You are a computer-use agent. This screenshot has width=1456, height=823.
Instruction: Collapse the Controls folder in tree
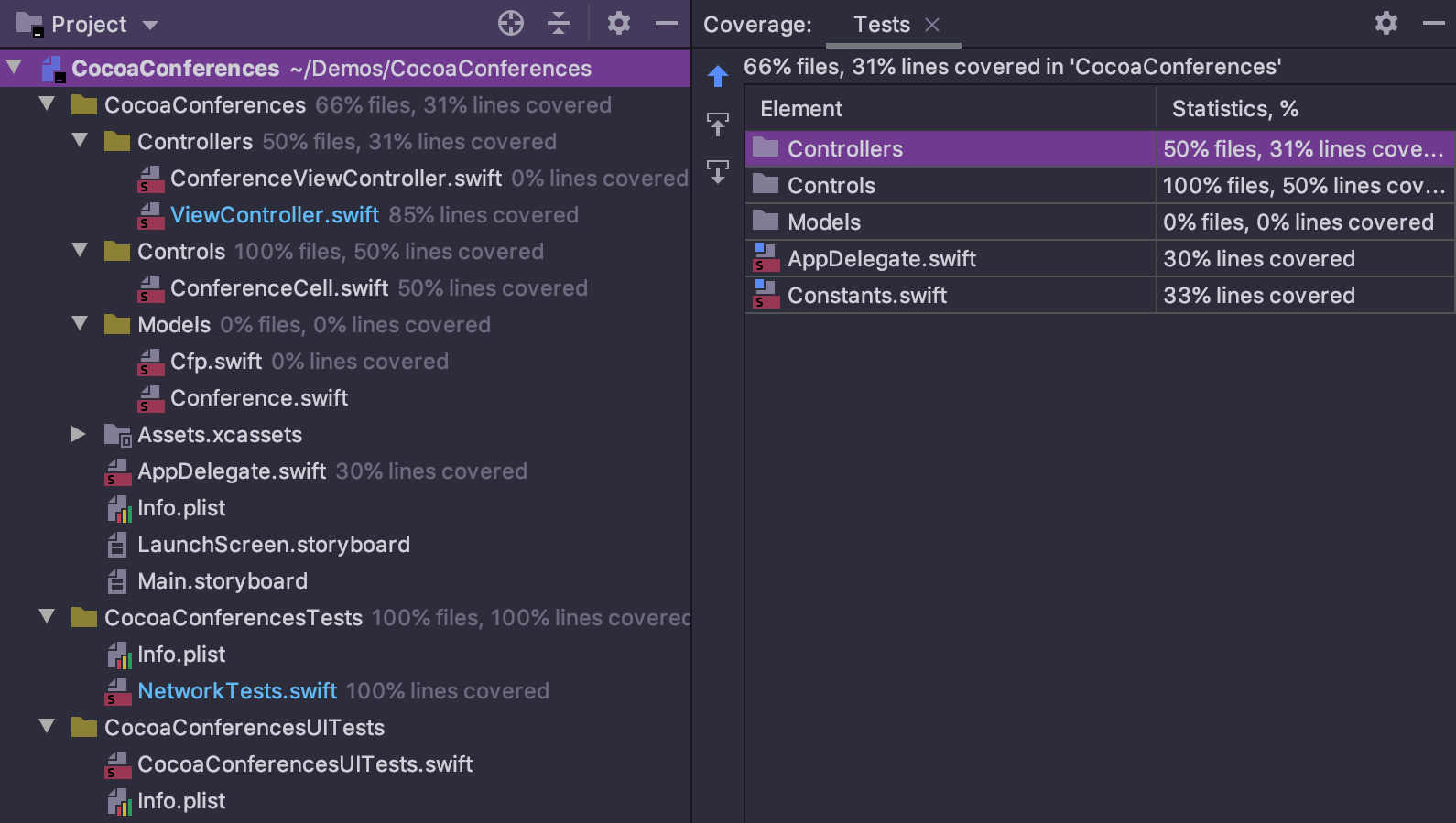point(80,250)
